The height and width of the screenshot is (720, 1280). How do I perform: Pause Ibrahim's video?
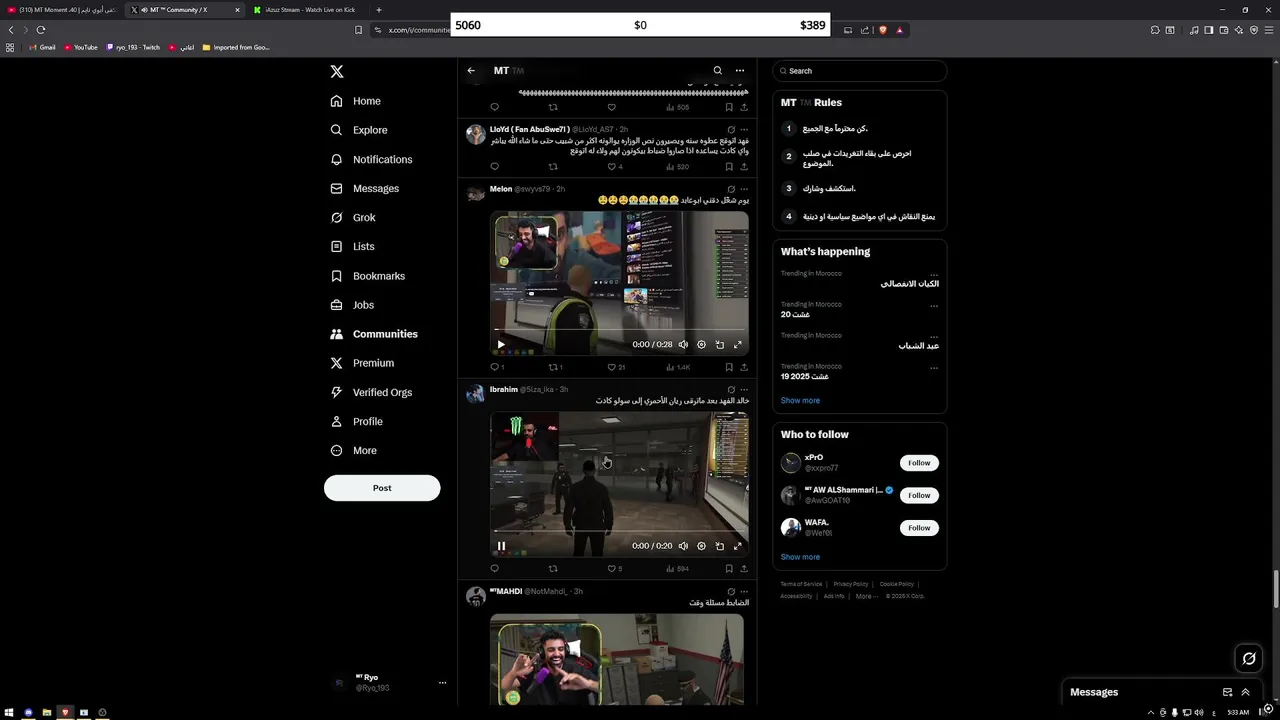(x=501, y=546)
